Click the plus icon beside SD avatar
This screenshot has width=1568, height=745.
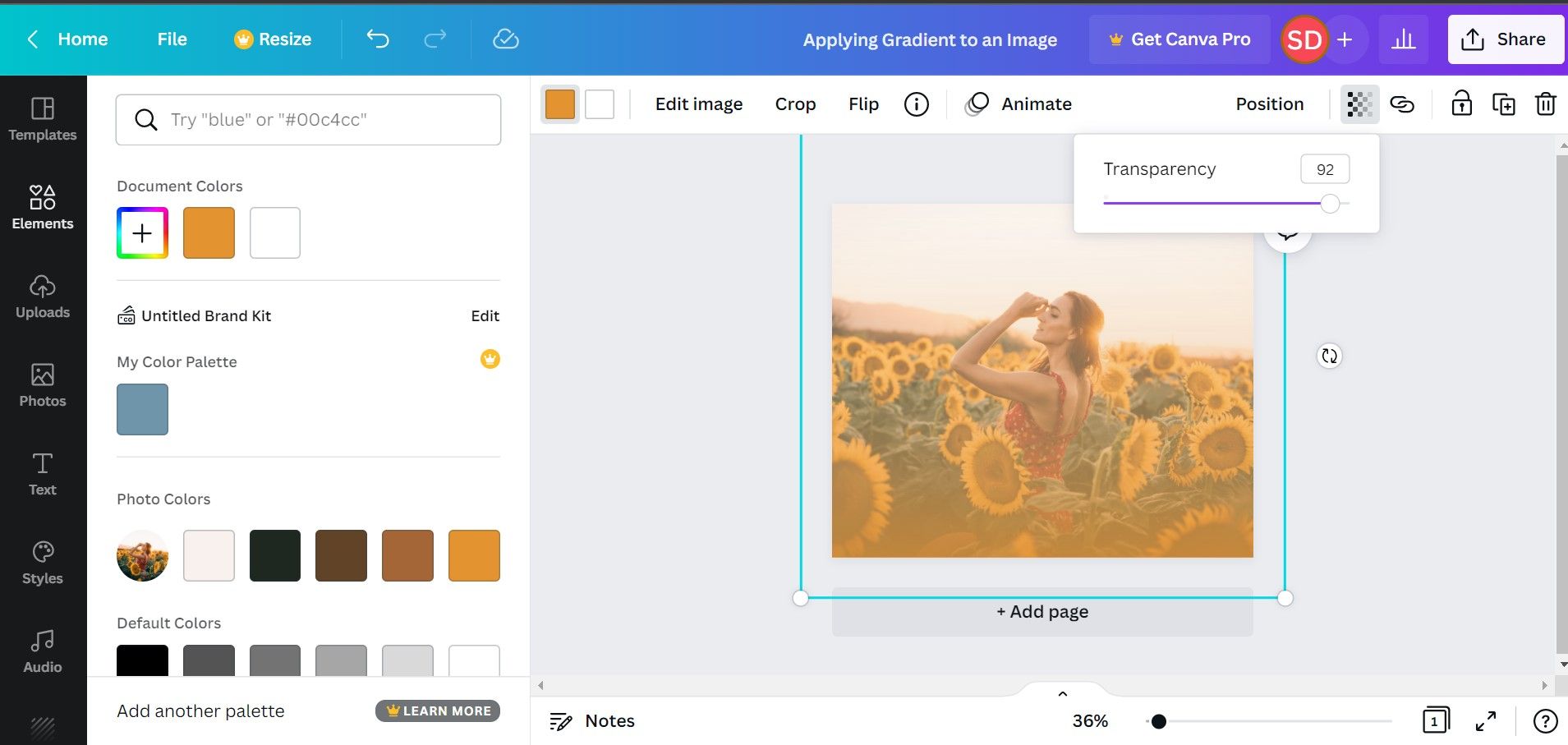pyautogui.click(x=1345, y=39)
